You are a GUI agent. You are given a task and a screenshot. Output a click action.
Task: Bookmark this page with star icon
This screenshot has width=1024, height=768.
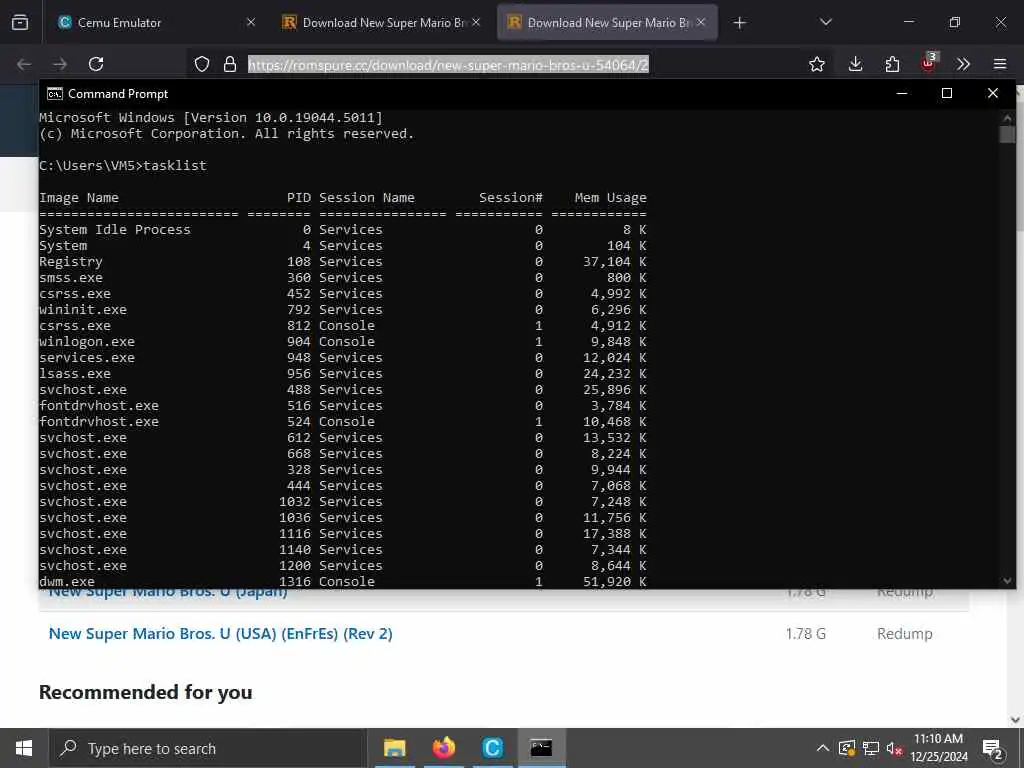(x=816, y=64)
